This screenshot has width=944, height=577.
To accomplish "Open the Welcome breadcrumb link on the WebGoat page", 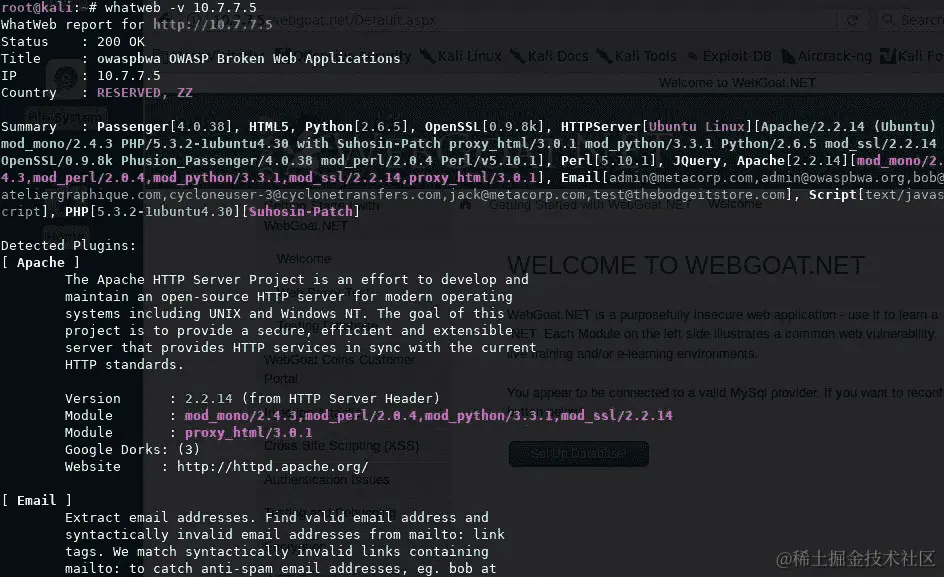I will point(734,204).
